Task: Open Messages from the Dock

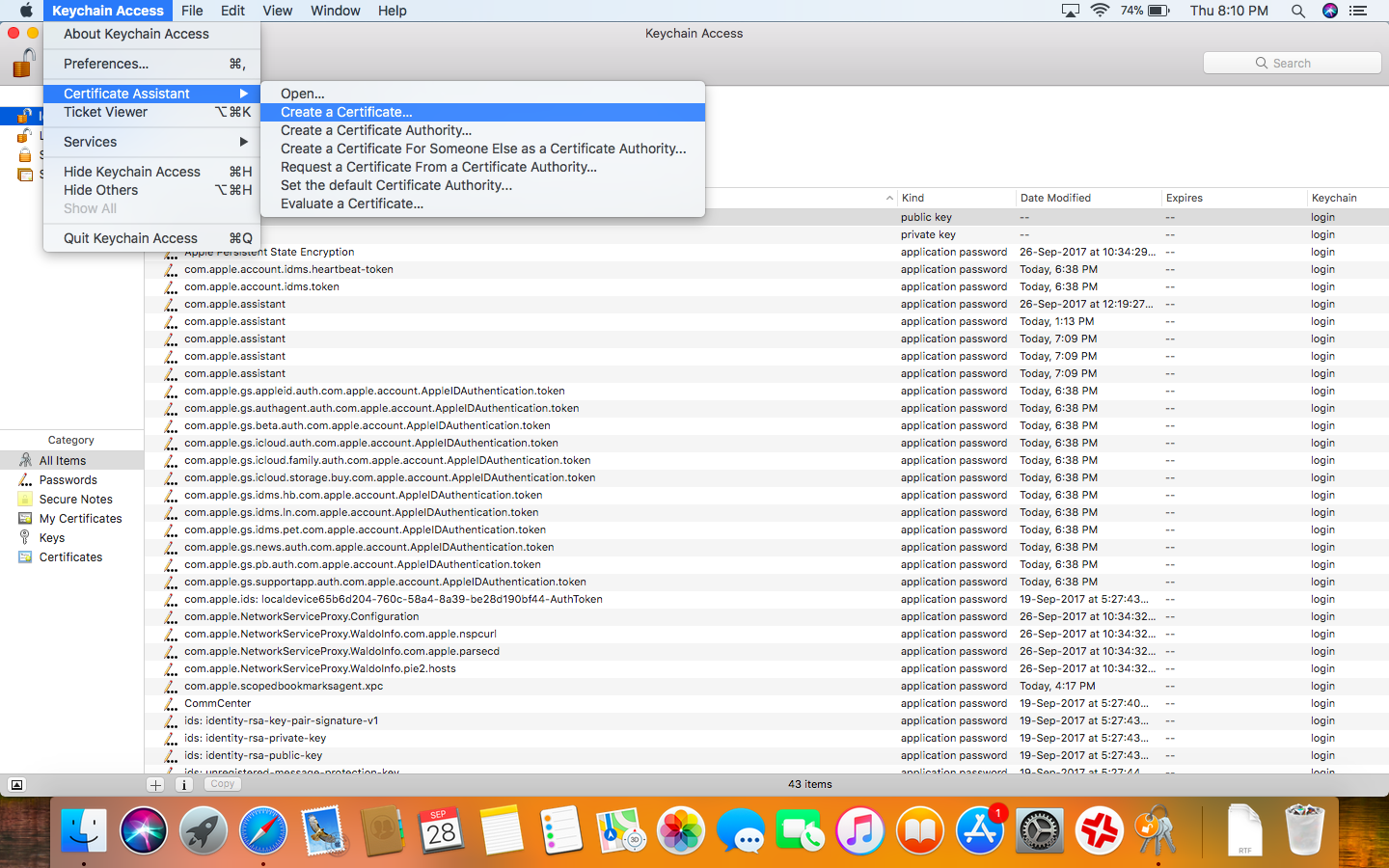Action: tap(741, 830)
